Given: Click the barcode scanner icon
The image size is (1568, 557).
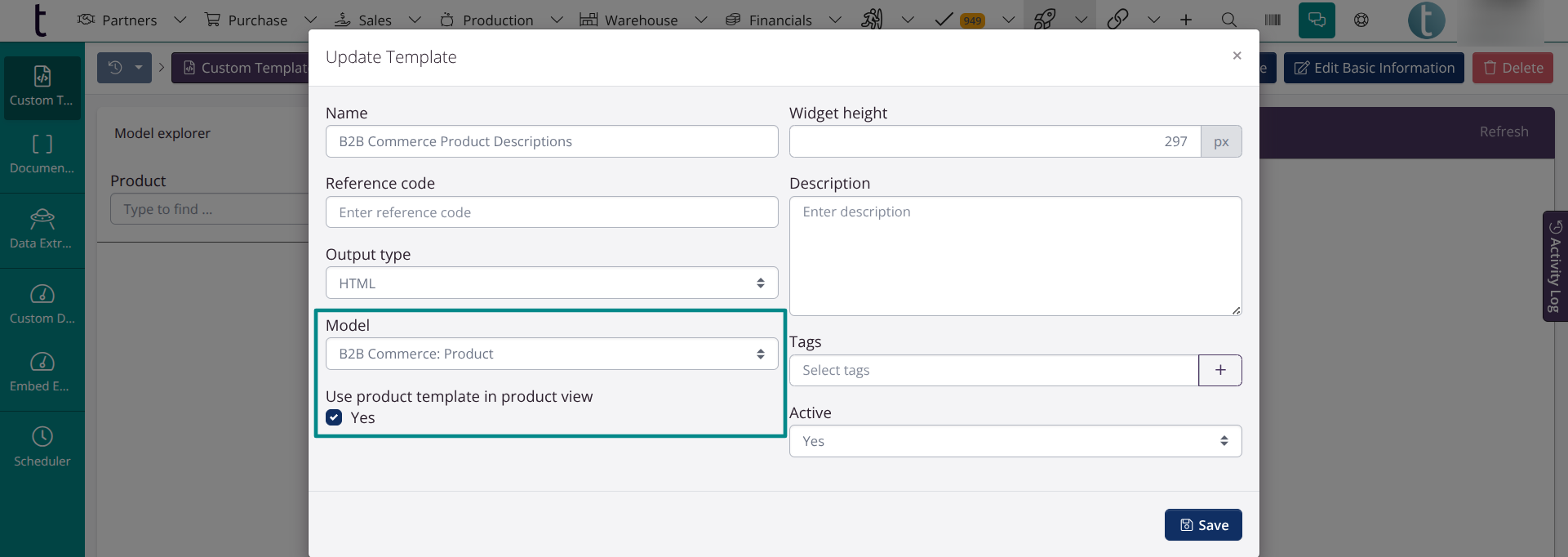Looking at the screenshot, I should [1273, 20].
